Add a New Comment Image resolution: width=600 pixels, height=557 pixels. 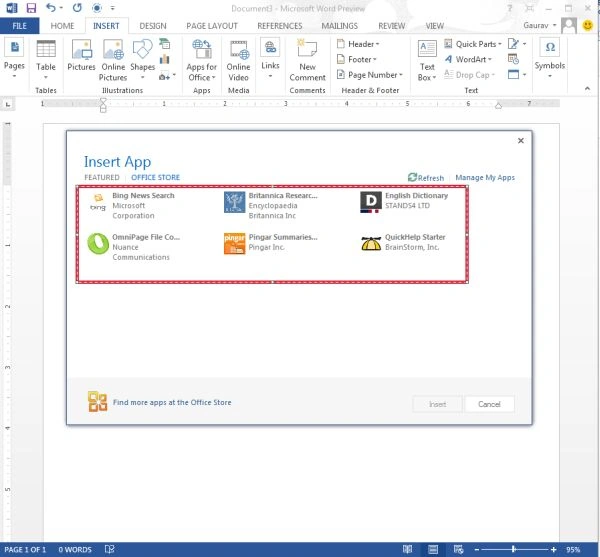point(307,61)
